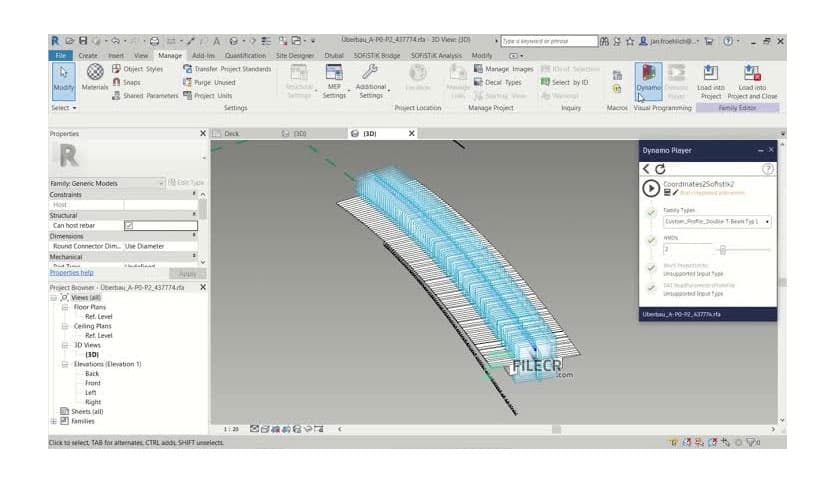Open MEP Settings
This screenshot has height=484, width=836.
coord(334,82)
